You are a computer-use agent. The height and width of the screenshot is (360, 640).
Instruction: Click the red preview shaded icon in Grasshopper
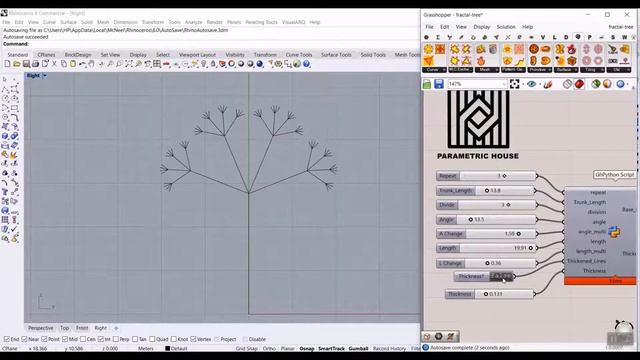(x=579, y=84)
